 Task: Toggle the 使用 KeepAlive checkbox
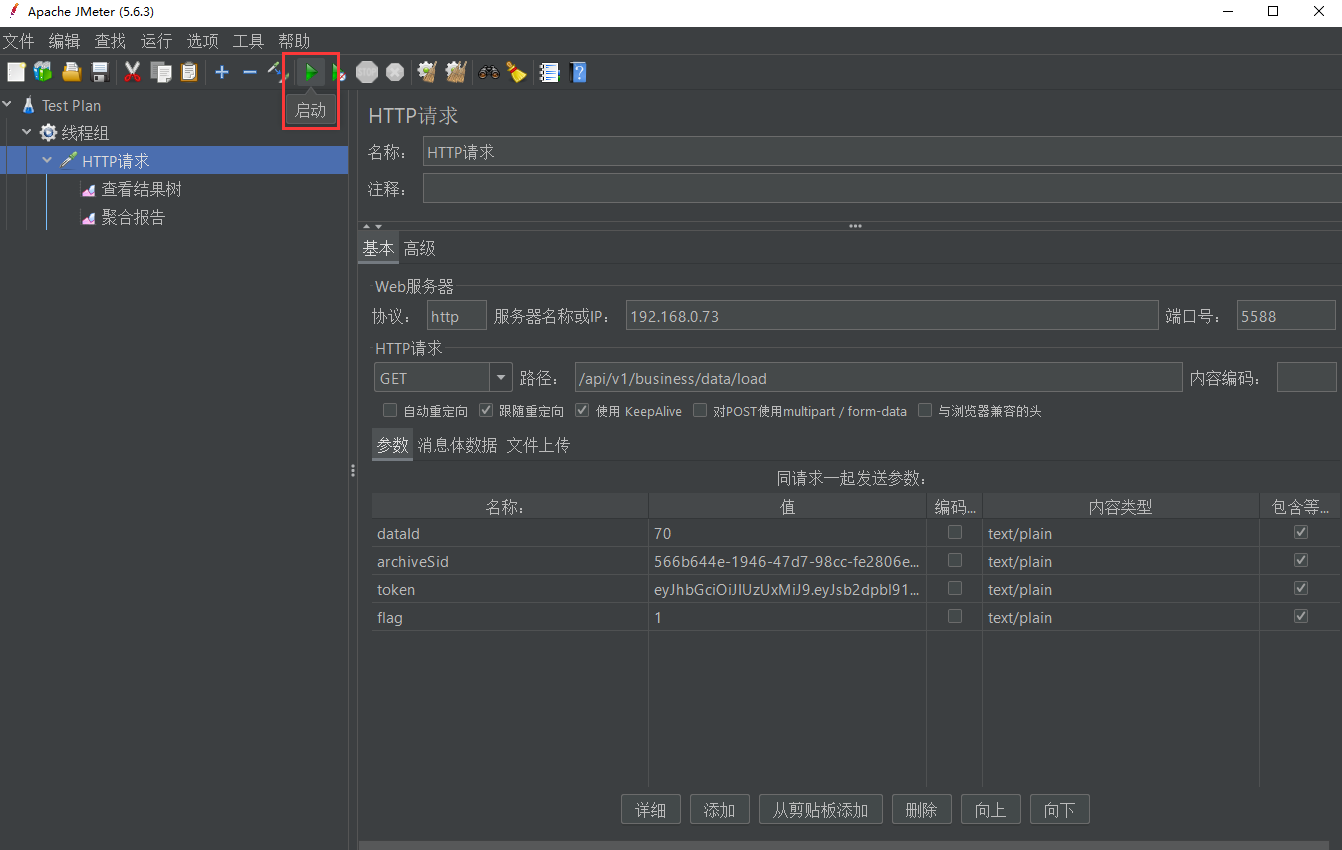click(x=582, y=410)
